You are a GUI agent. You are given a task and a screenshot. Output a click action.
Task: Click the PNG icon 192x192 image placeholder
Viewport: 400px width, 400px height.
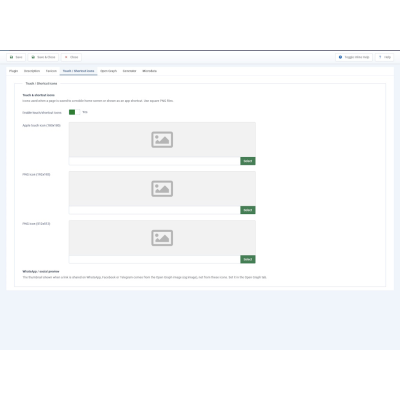coord(162,189)
